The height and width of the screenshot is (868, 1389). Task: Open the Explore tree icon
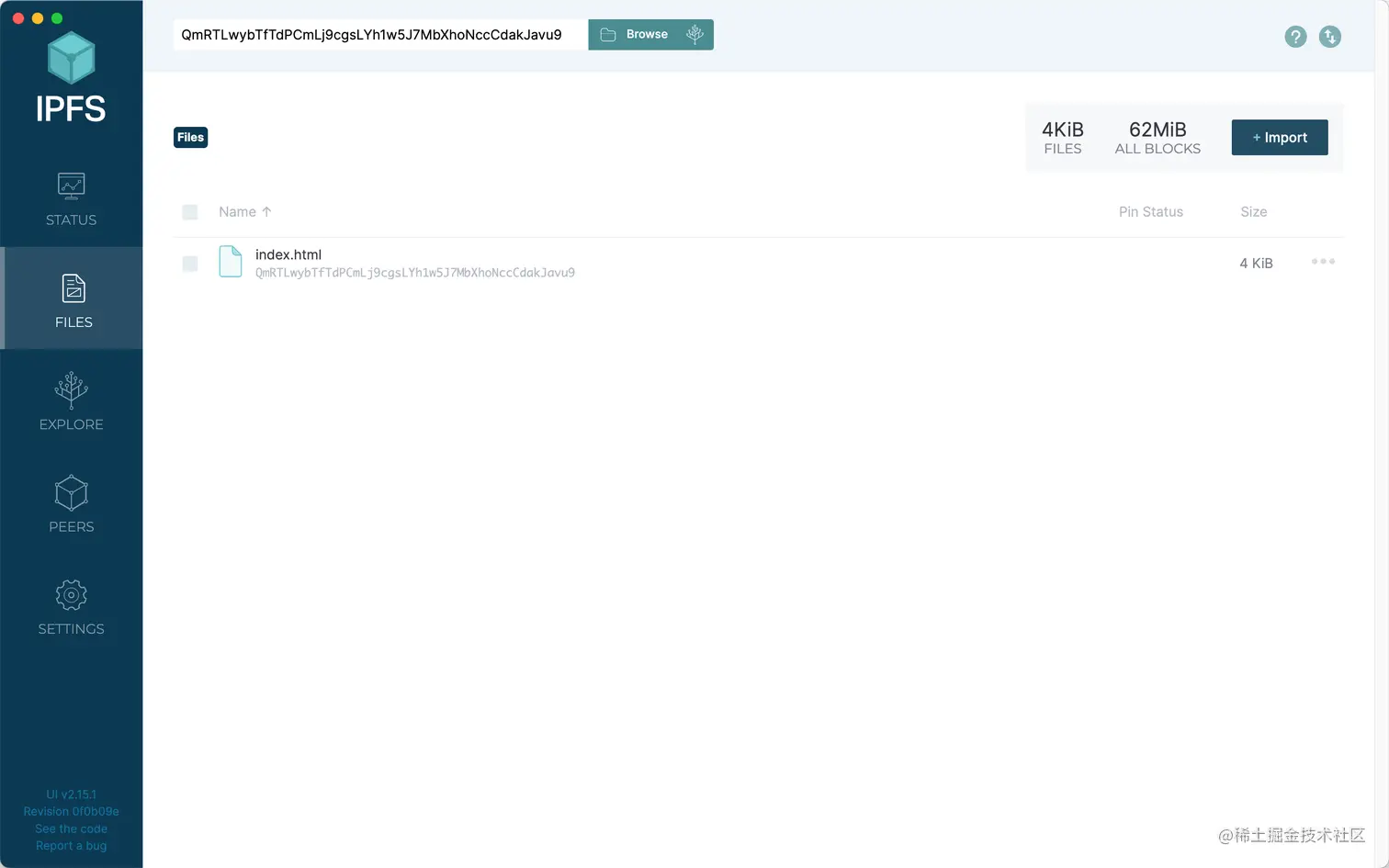point(71,390)
